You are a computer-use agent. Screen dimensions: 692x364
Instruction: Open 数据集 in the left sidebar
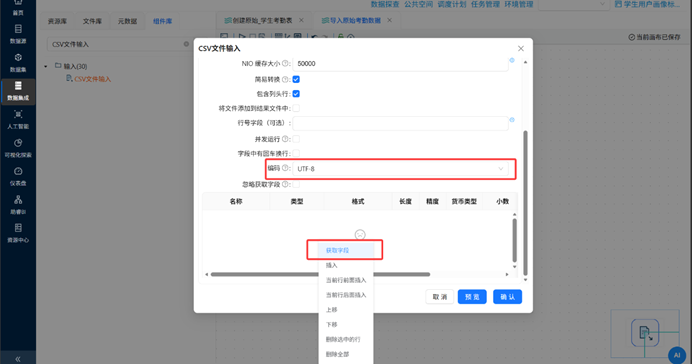(18, 63)
